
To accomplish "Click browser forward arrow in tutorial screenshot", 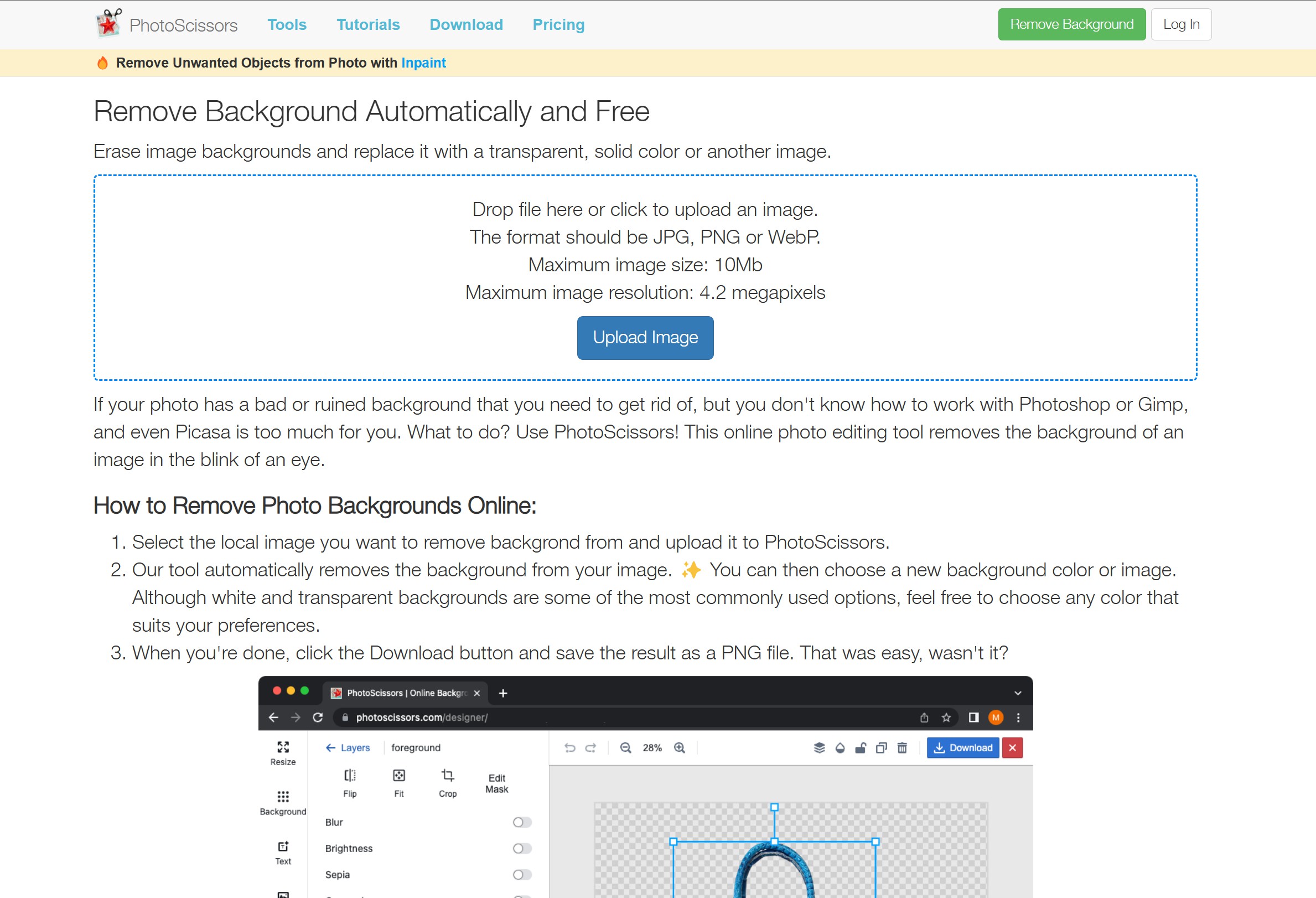I will click(296, 718).
